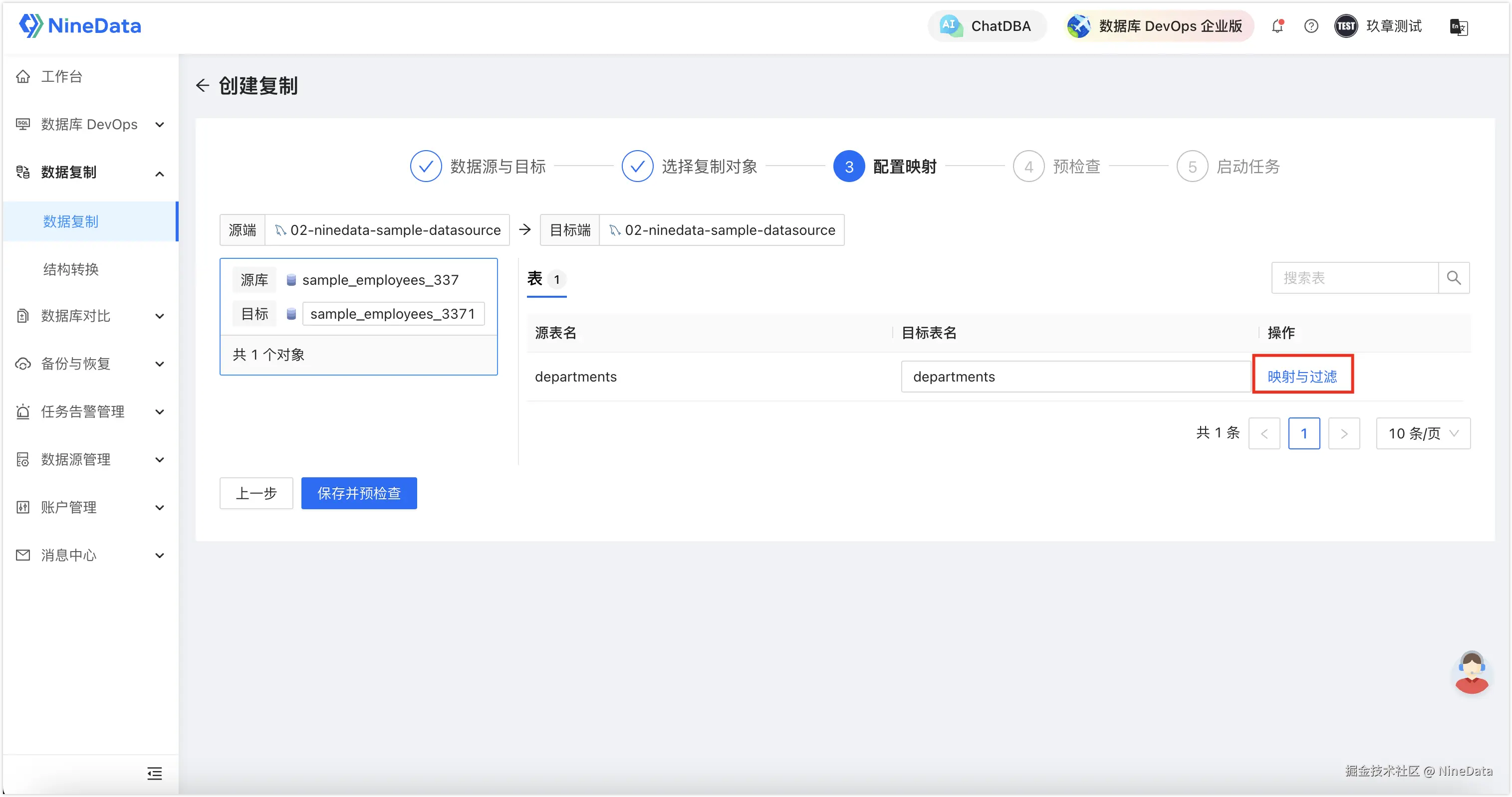
Task: Open ChatDBA AI assistant
Action: tap(987, 26)
